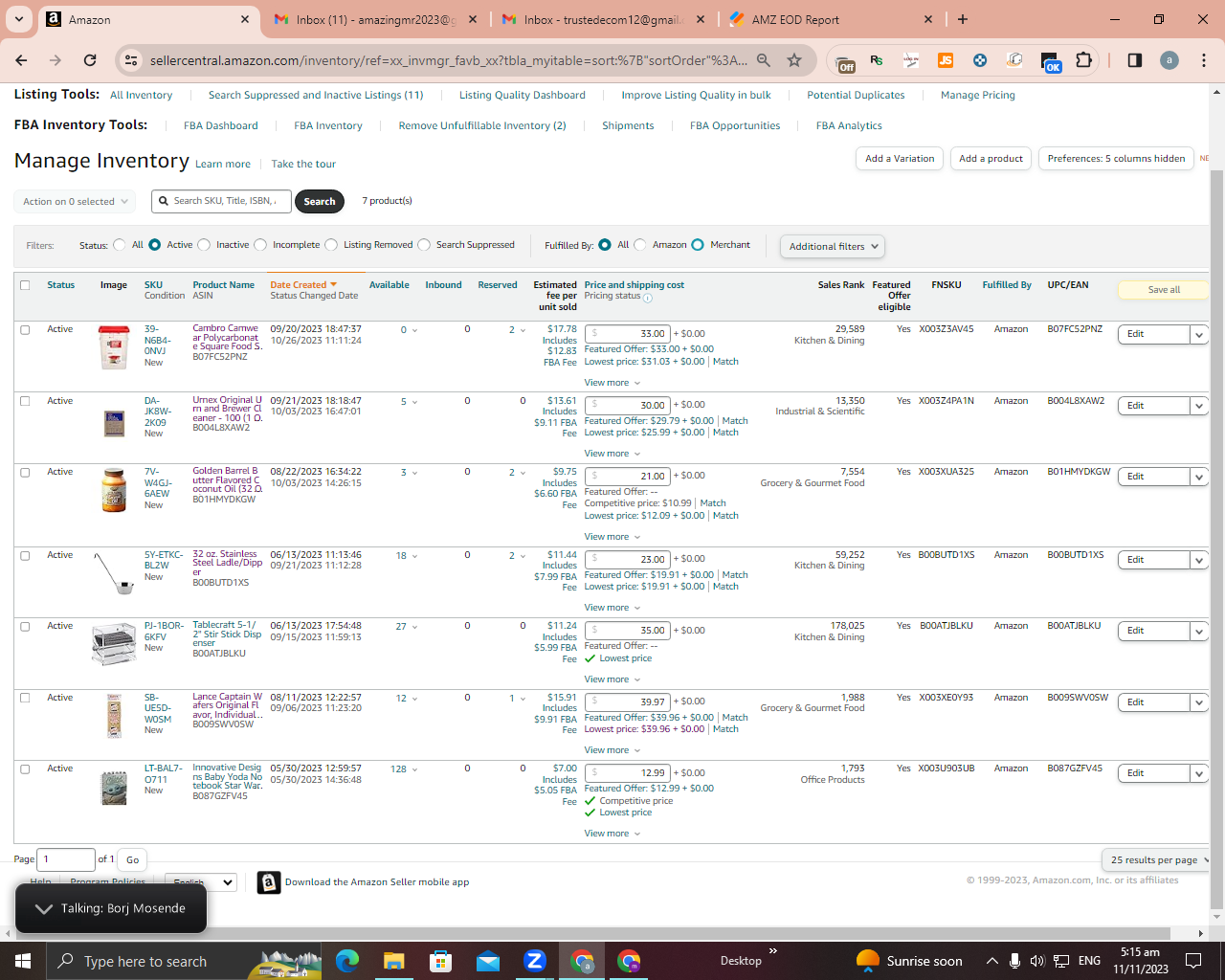Edit the $33.00 price field for Cambro Camwear
Screen dimensions: 1225x980
(627, 334)
